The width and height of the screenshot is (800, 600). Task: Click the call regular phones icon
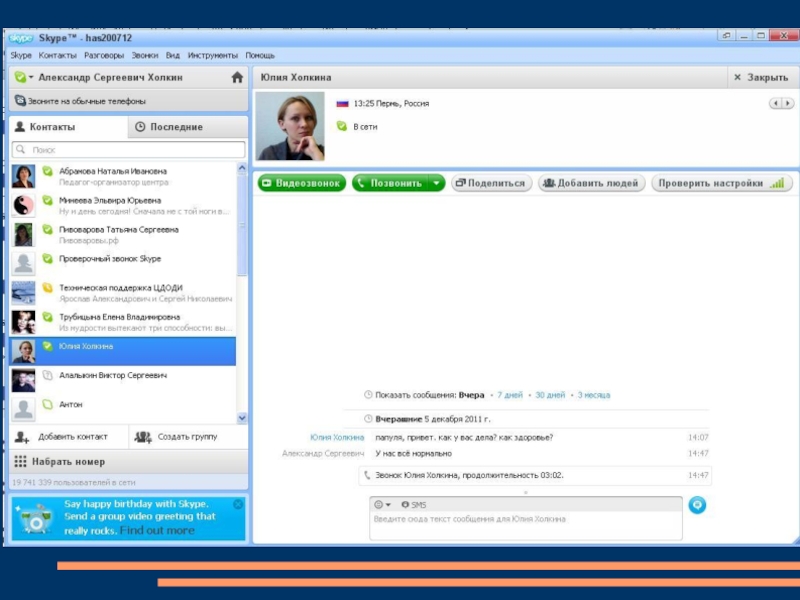(x=20, y=101)
